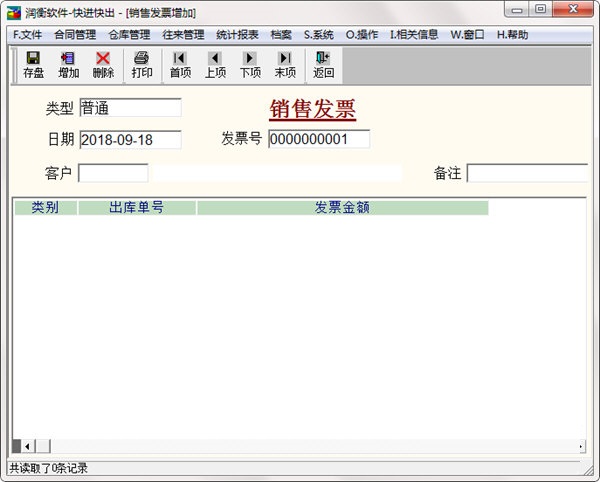The image size is (600, 482).
Task: Click the app icon in title bar
Action: click(x=14, y=13)
